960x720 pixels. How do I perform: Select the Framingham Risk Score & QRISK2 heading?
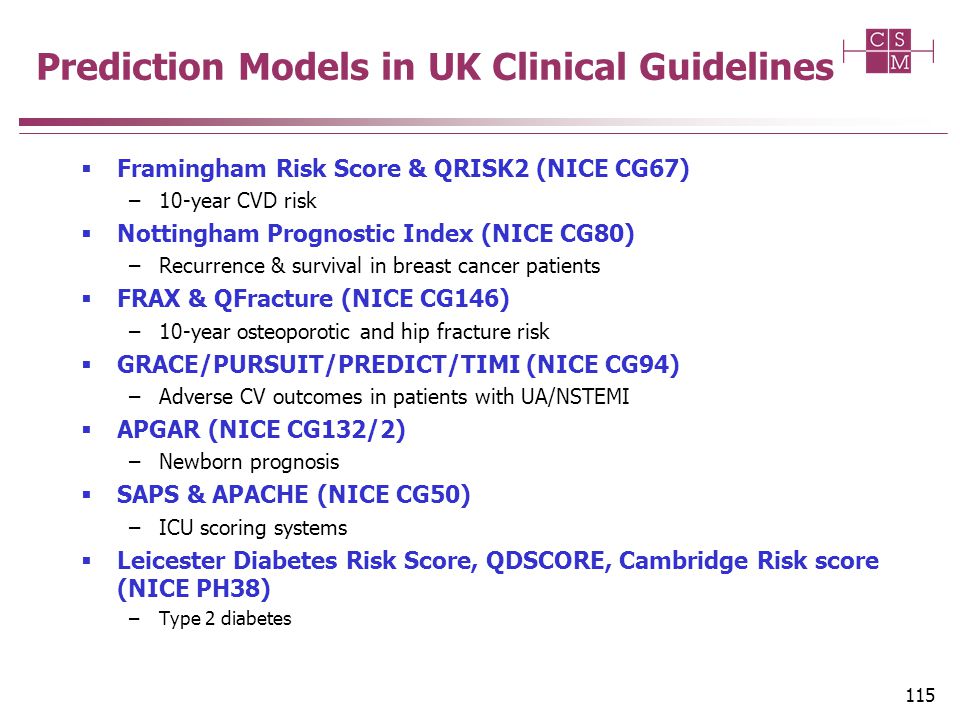[x=403, y=168]
